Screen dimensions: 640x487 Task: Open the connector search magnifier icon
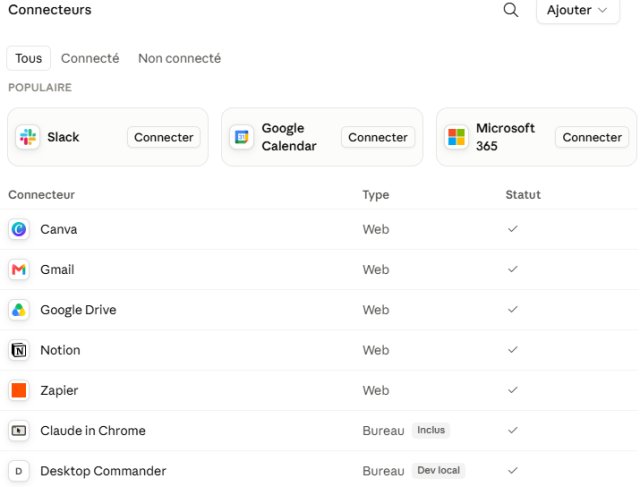coord(511,10)
